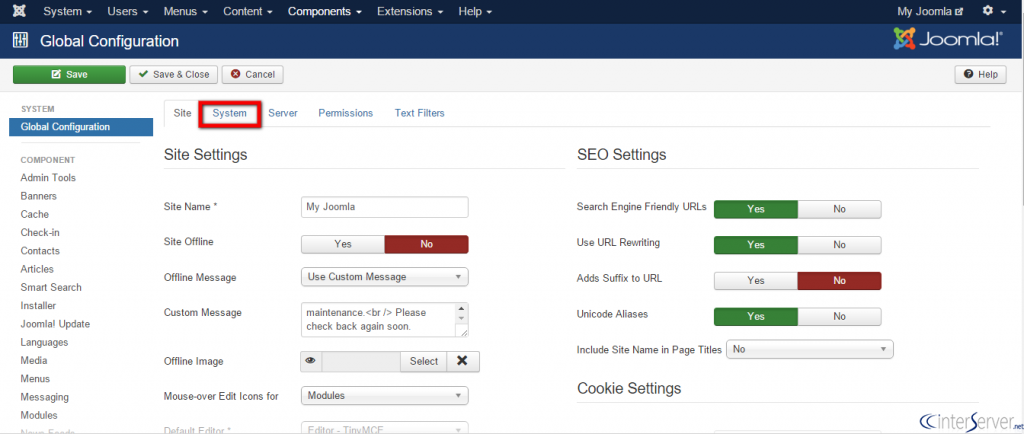The image size is (1024, 434).
Task: Click the Global Configuration equalizer icon
Action: [x=20, y=41]
